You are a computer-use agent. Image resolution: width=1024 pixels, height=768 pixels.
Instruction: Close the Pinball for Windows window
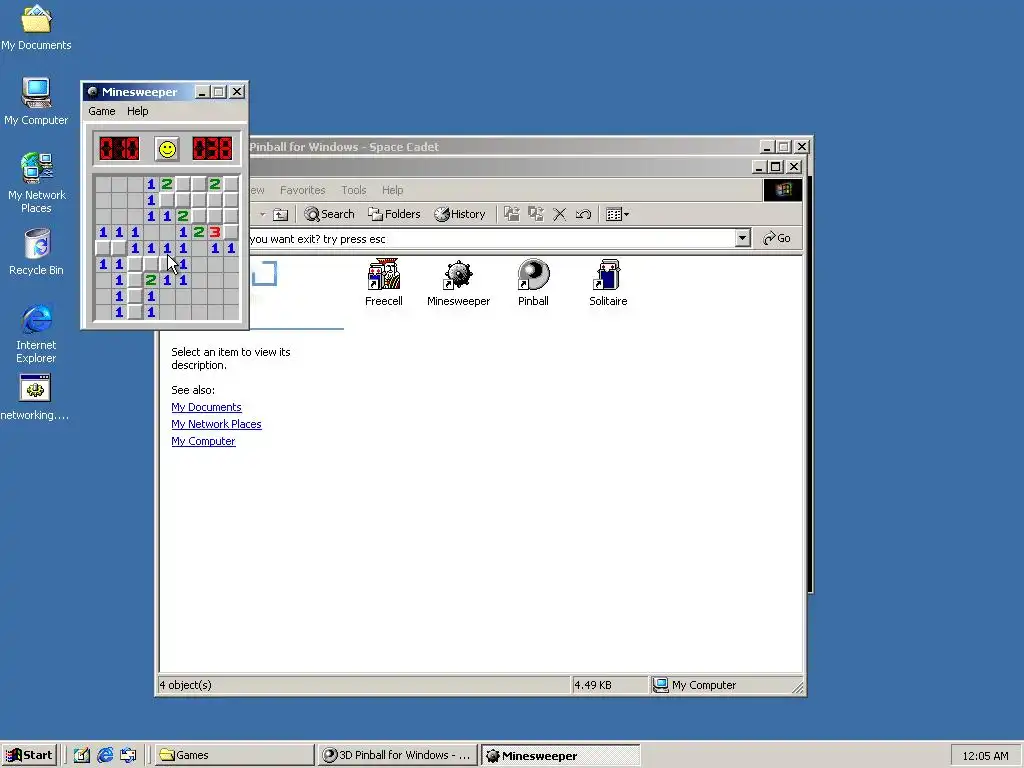click(x=802, y=147)
